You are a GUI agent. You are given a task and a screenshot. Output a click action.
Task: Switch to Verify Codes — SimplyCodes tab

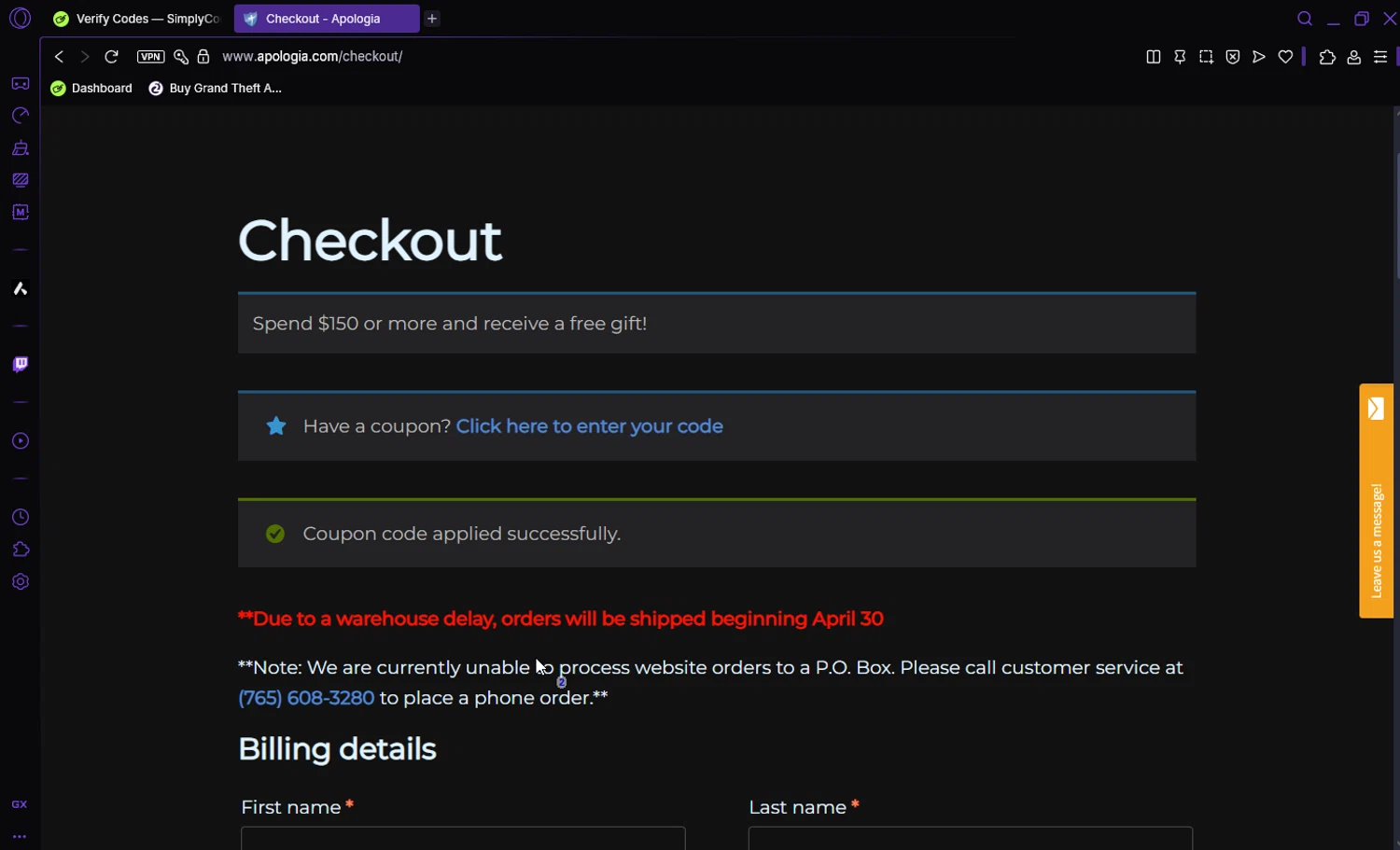[x=137, y=19]
